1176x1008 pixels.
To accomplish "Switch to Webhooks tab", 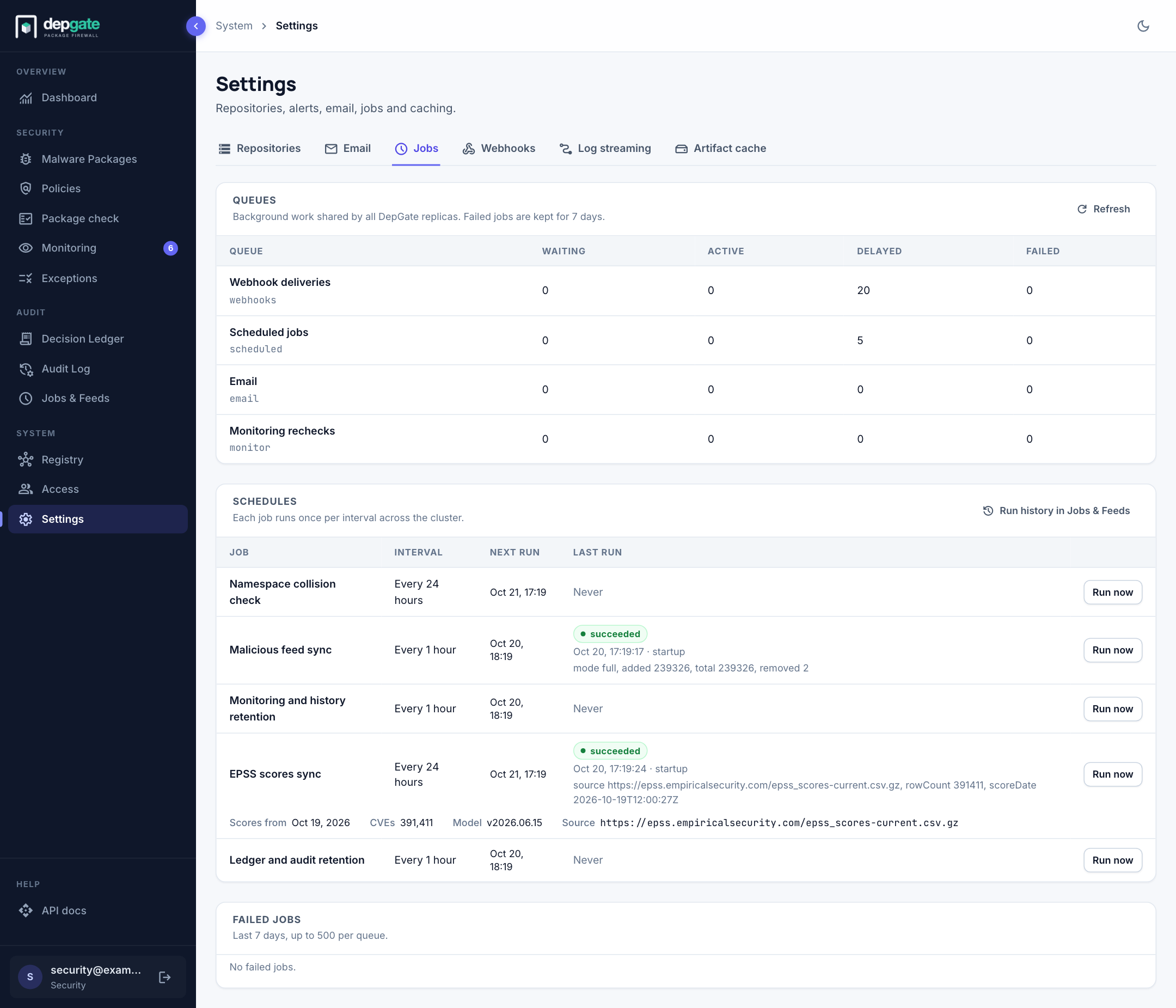I will click(499, 149).
